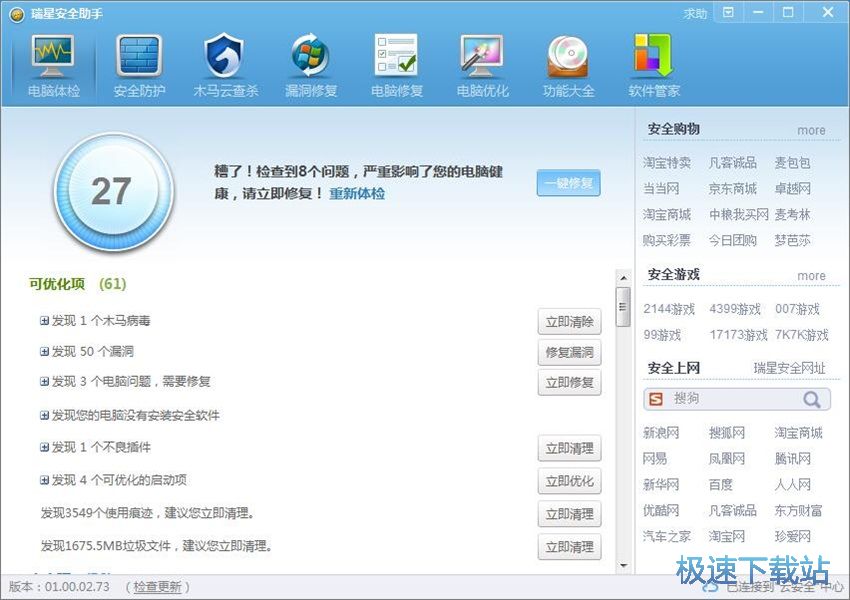Screen dimensions: 850x600
Task: Open the 汽车之家 link
Action: tap(667, 537)
